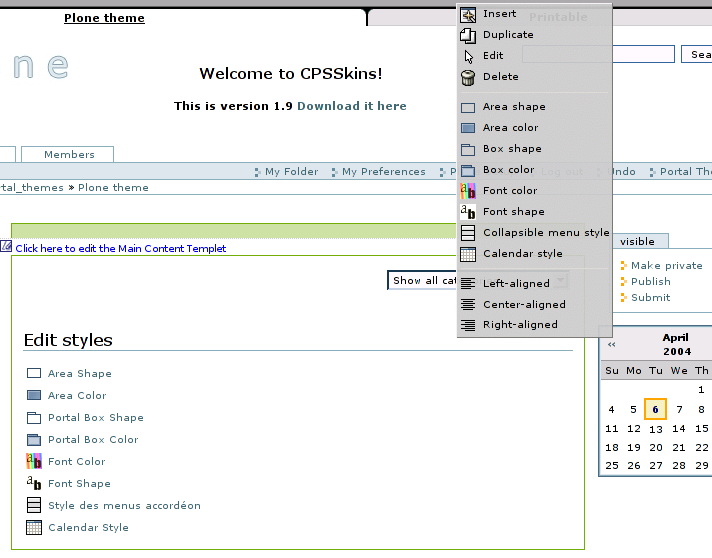Viewport: 712px width, 558px height.
Task: Click the Font shape menu icon
Action: click(468, 212)
